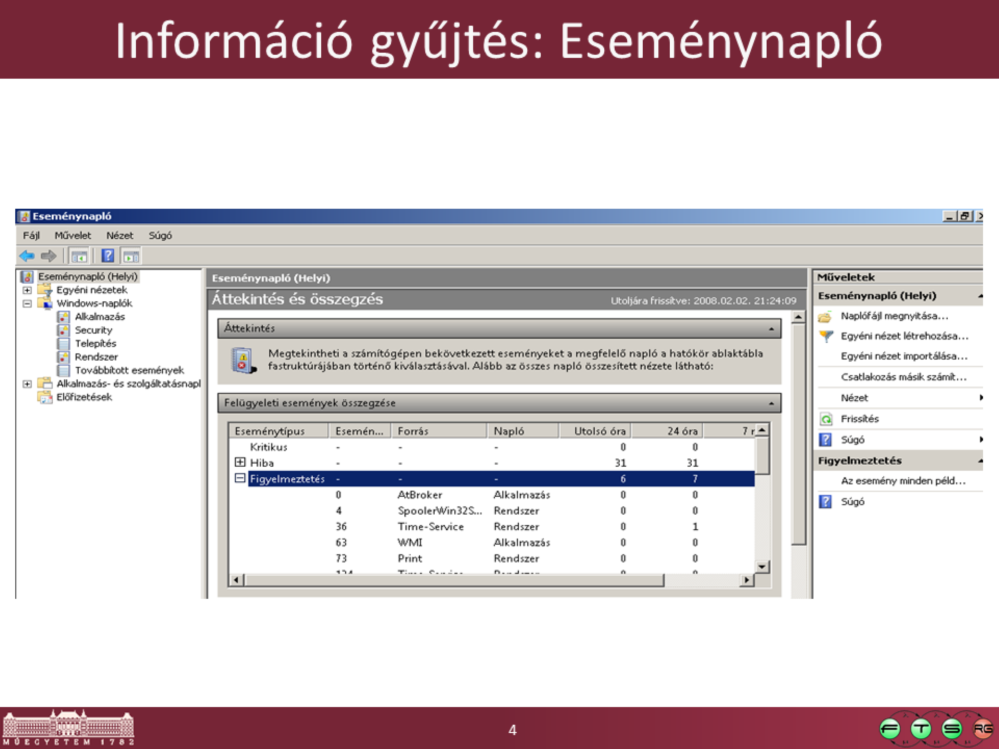The image size is (999, 749).
Task: Open the Nézet menu in menu bar
Action: (120, 236)
